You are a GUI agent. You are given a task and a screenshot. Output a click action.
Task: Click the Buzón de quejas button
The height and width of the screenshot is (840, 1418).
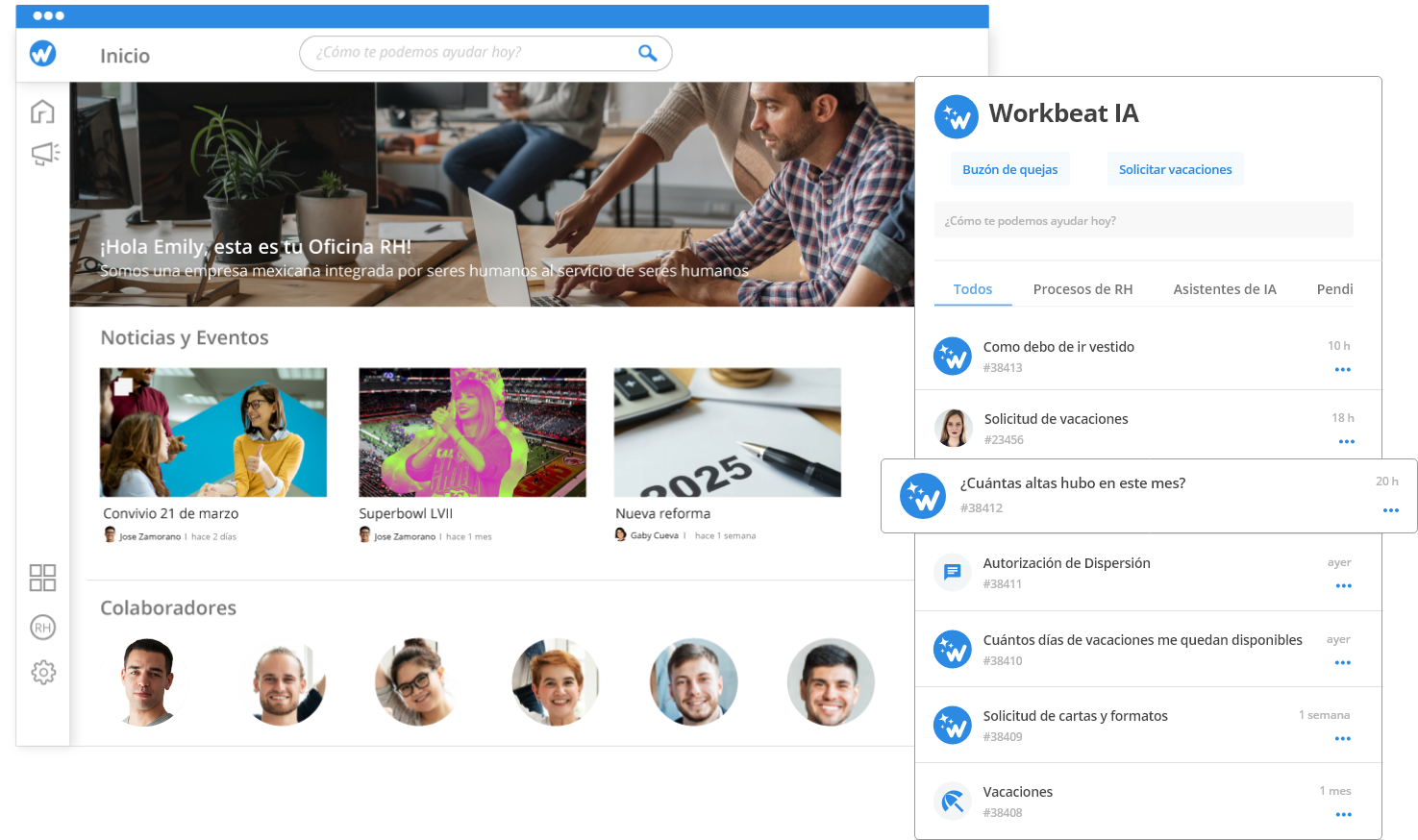[1009, 169]
